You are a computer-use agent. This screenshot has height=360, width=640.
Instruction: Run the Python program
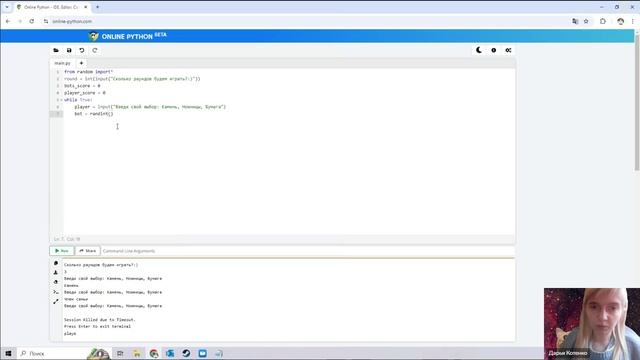coord(62,251)
